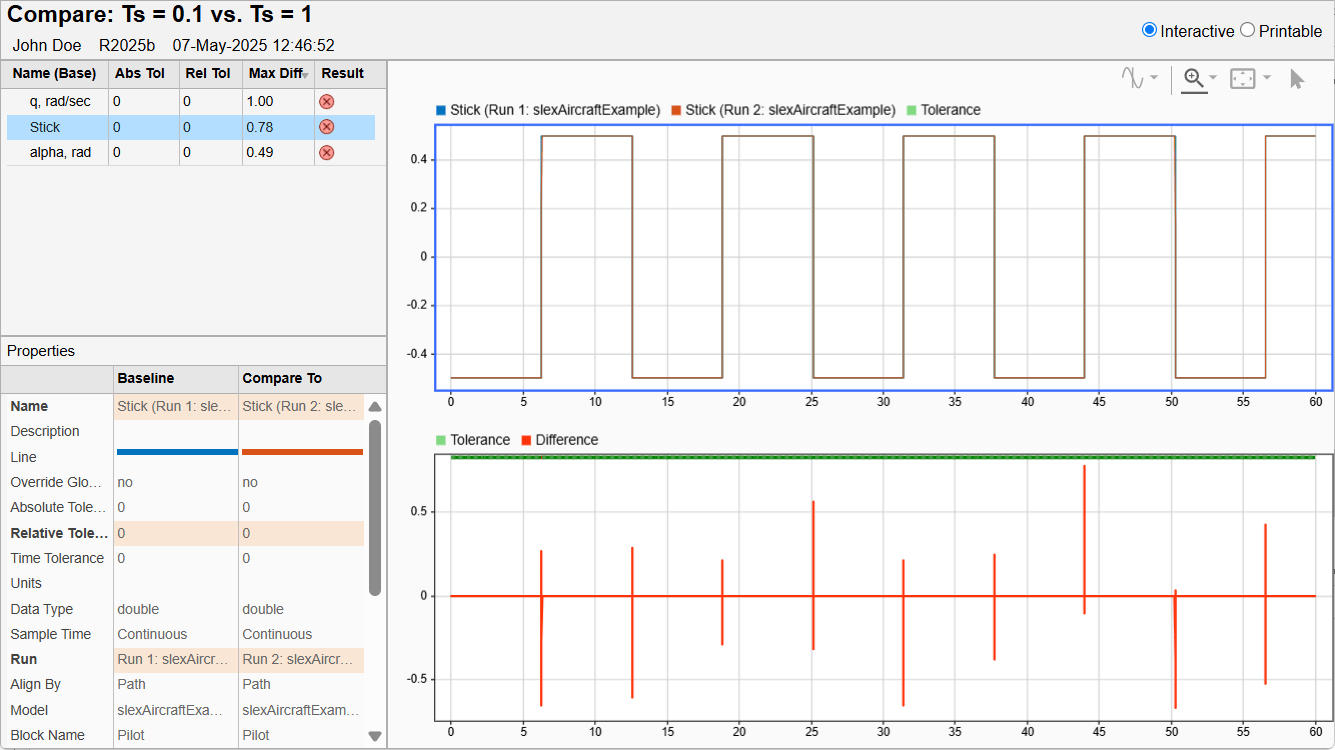Click the report title Compare: Ts = 0.1

[159, 15]
